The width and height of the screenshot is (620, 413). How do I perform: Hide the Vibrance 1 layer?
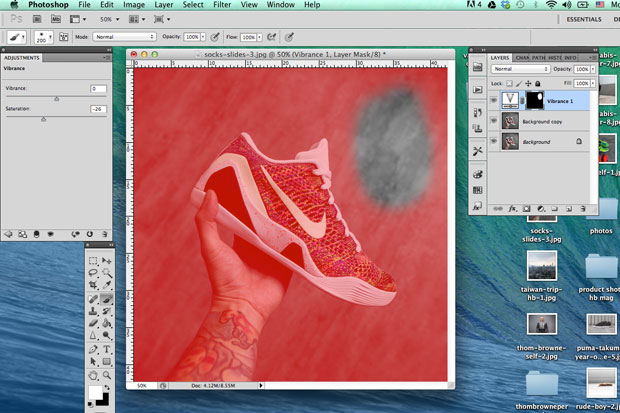495,101
